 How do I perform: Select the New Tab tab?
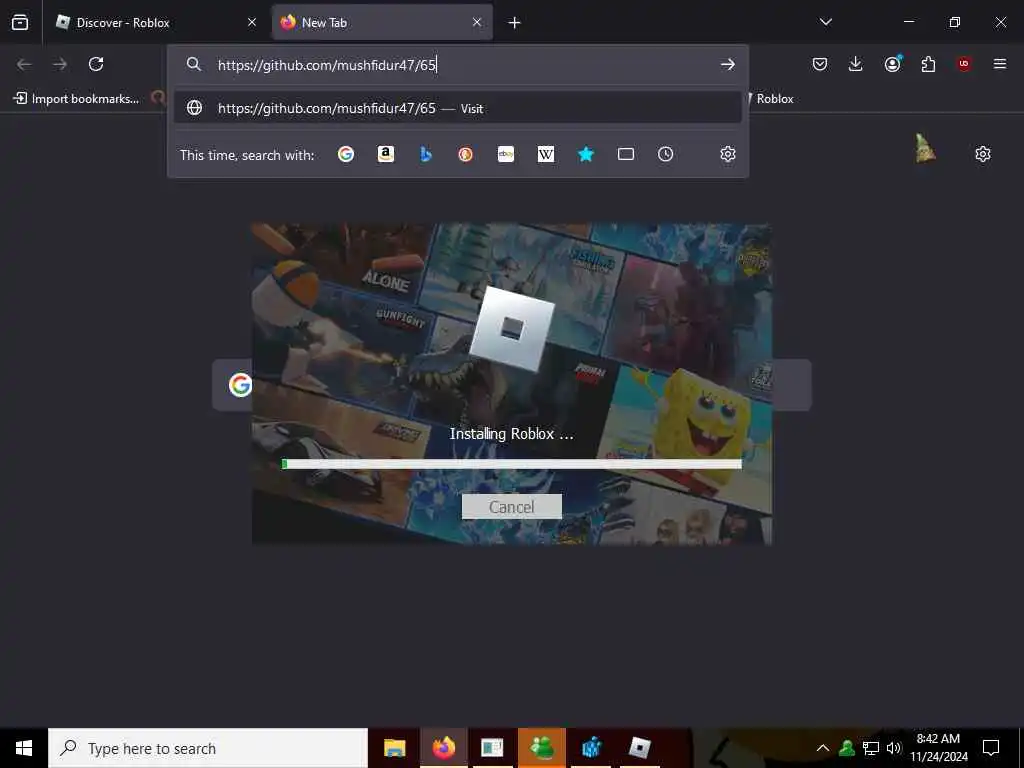382,23
